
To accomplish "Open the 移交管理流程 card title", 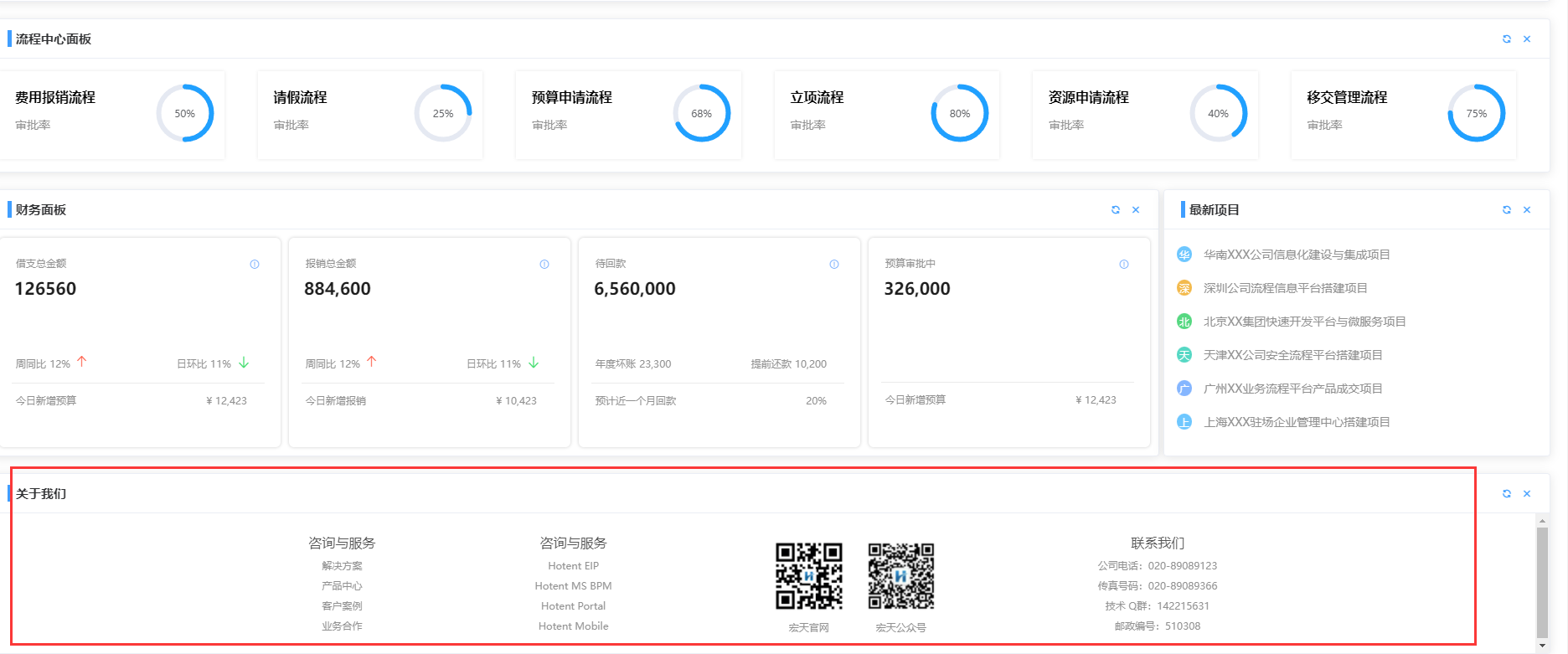I will [x=1347, y=98].
